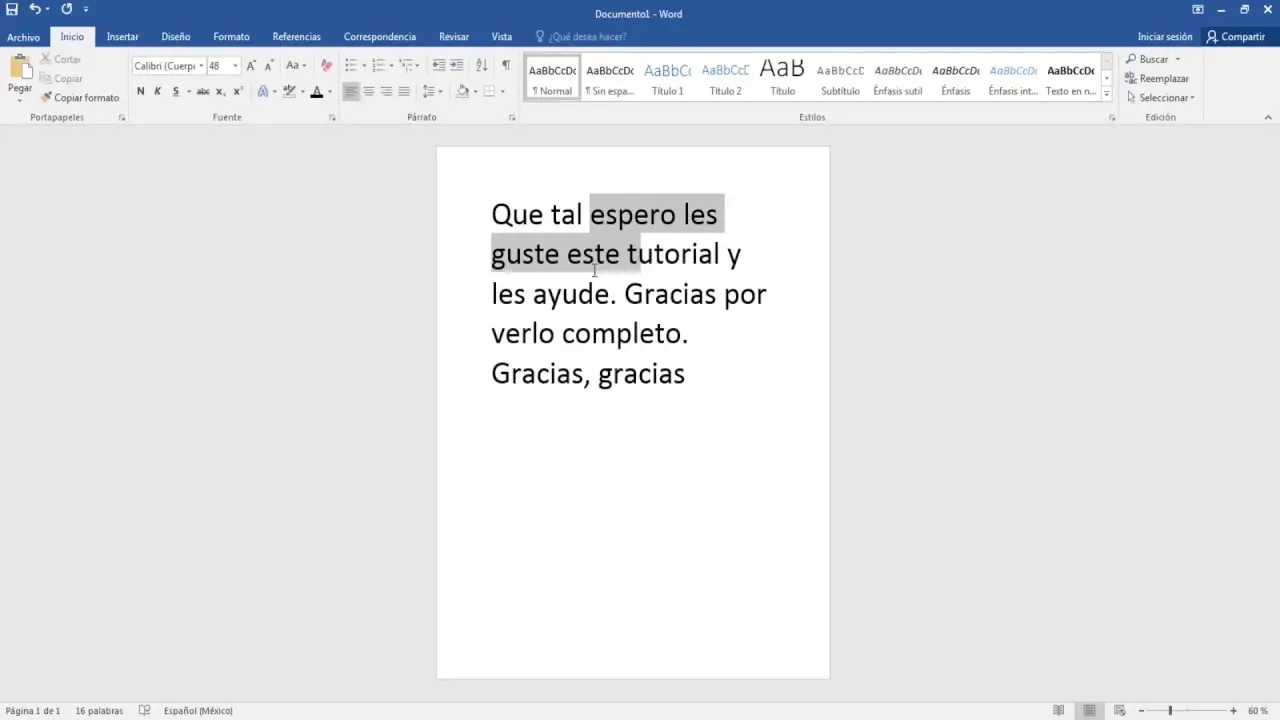1280x720 pixels.
Task: Click the increase indent icon
Action: pyautogui.click(x=457, y=66)
